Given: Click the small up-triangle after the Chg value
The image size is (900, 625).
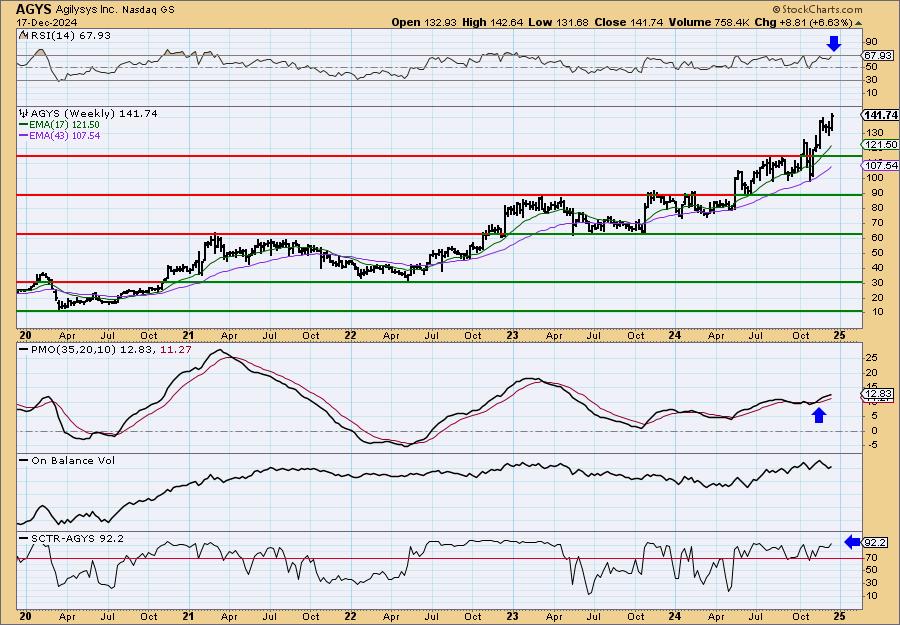Looking at the screenshot, I should point(858,23).
